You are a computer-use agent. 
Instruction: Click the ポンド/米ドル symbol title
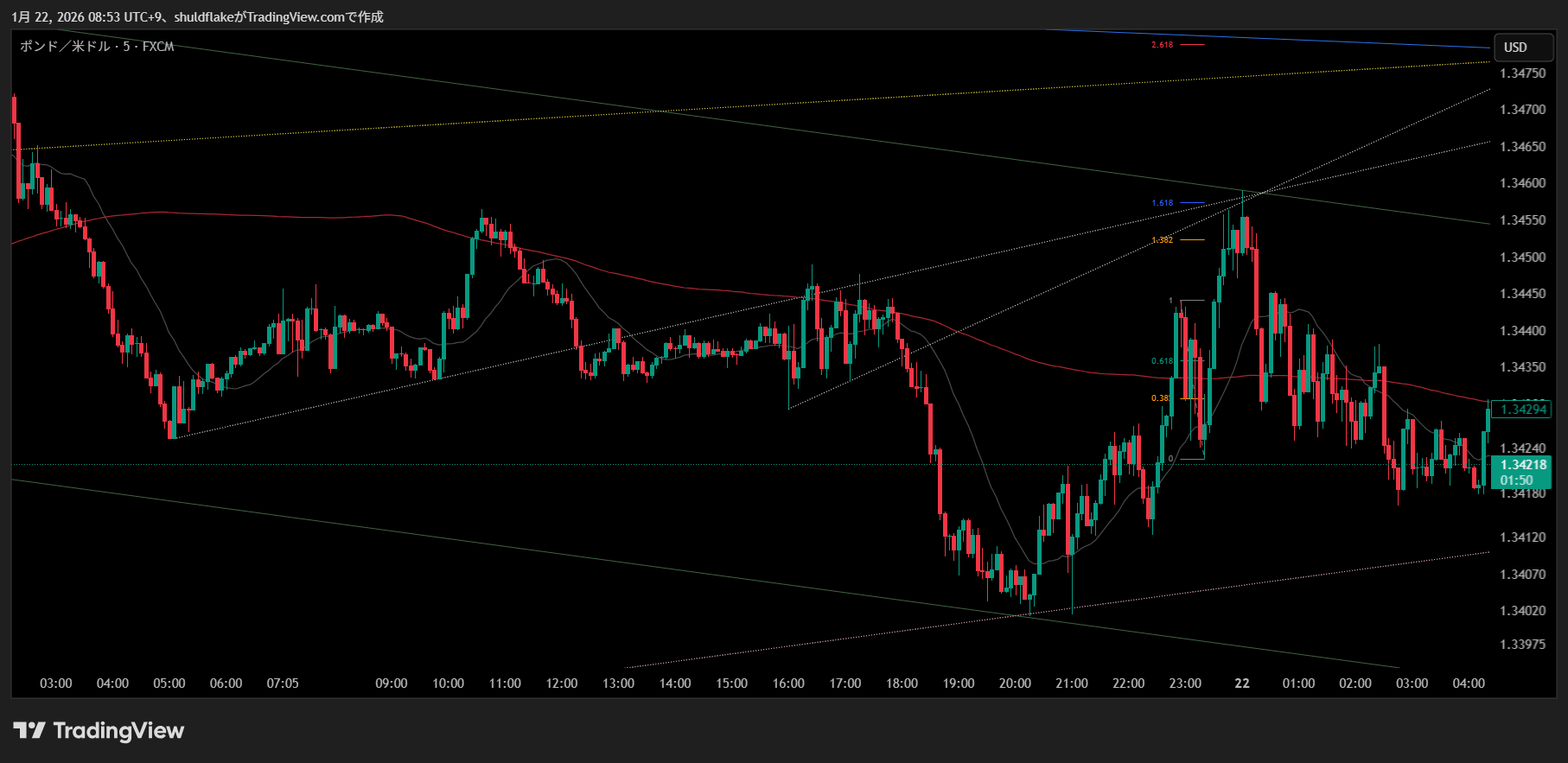(x=97, y=47)
